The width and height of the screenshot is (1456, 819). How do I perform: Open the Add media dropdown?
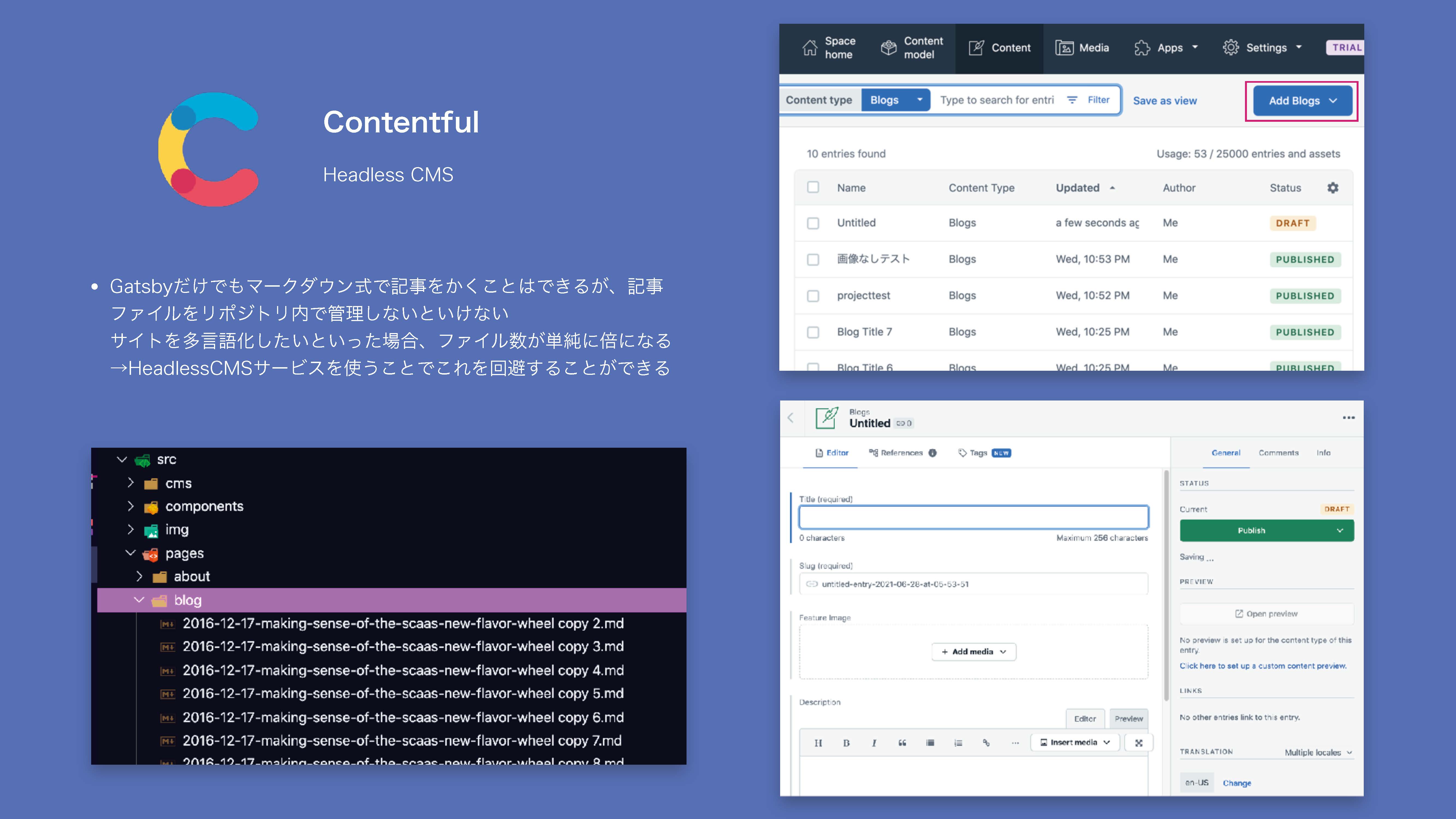click(973, 652)
